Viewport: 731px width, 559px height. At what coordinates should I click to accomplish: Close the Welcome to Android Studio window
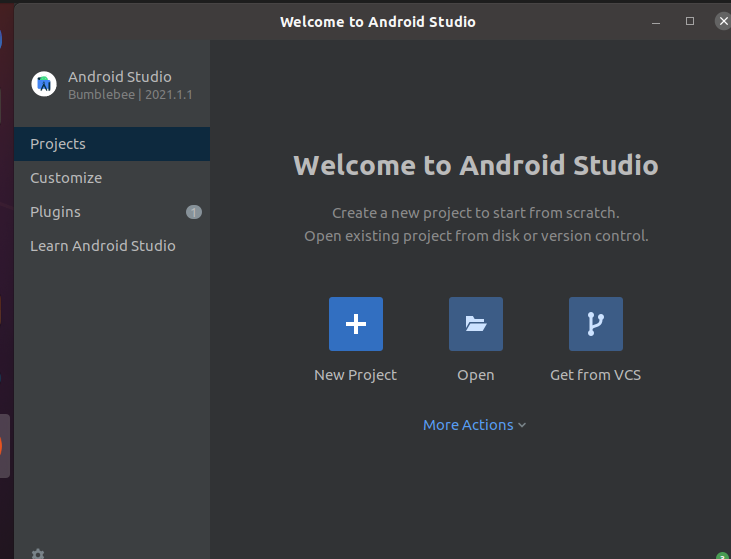723,21
